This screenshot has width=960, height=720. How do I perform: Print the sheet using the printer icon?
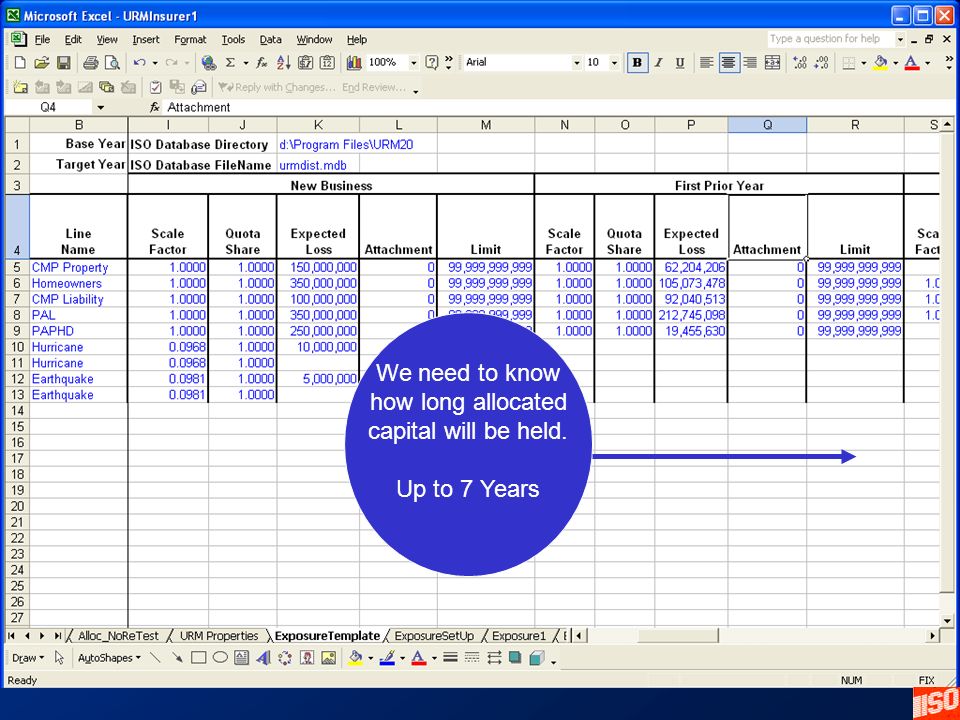pos(91,62)
